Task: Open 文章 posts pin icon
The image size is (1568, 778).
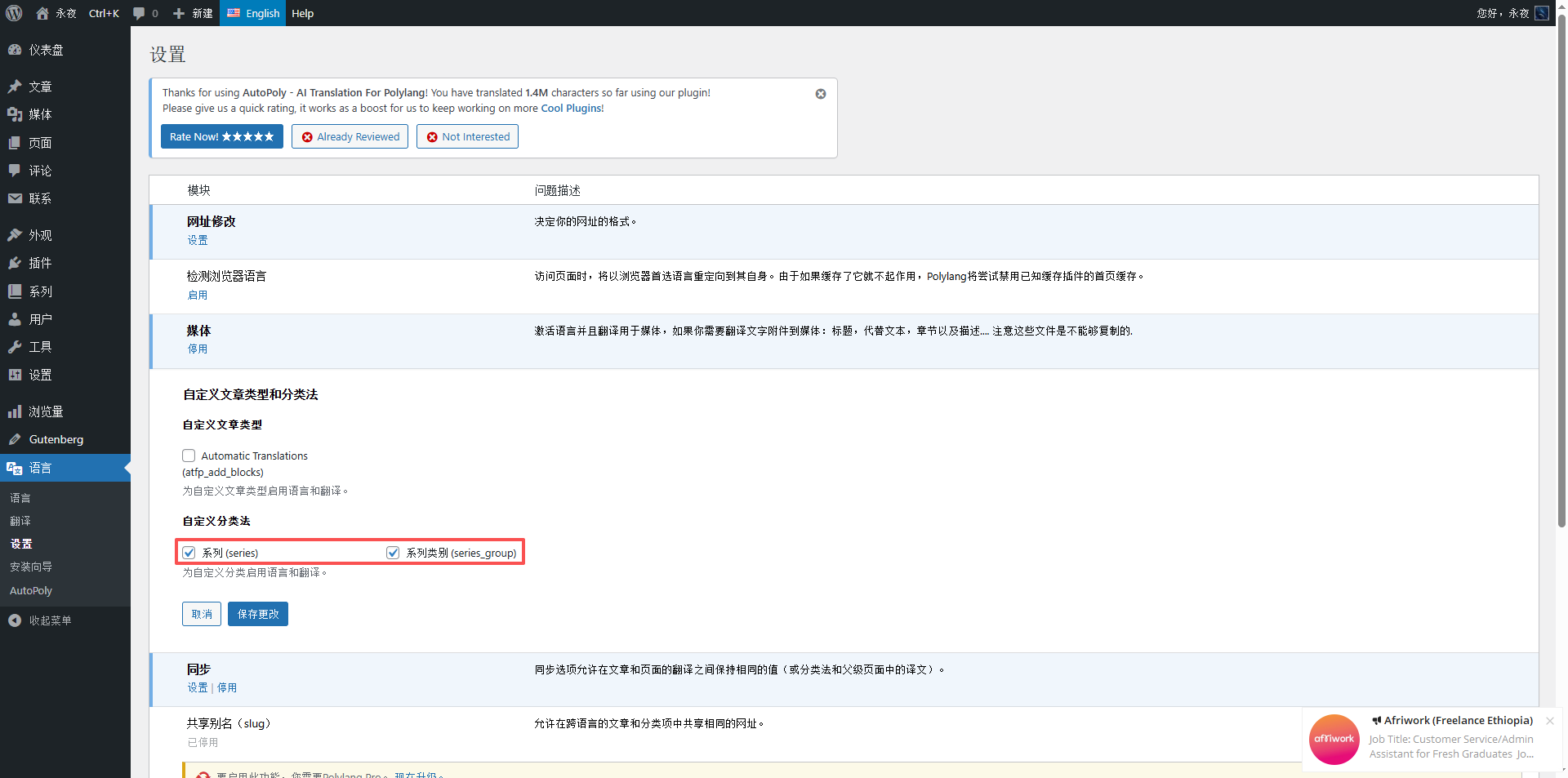Action: click(x=15, y=87)
